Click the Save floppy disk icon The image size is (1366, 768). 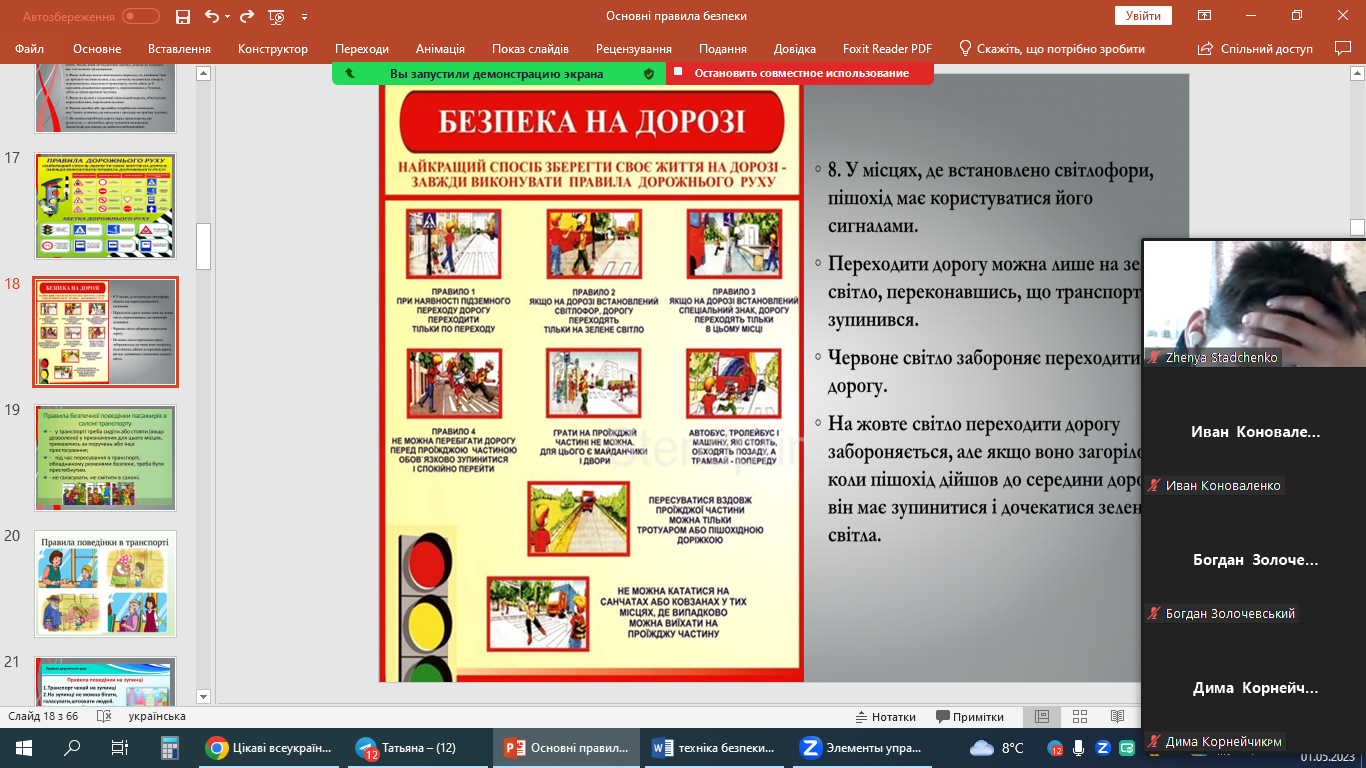tap(182, 16)
